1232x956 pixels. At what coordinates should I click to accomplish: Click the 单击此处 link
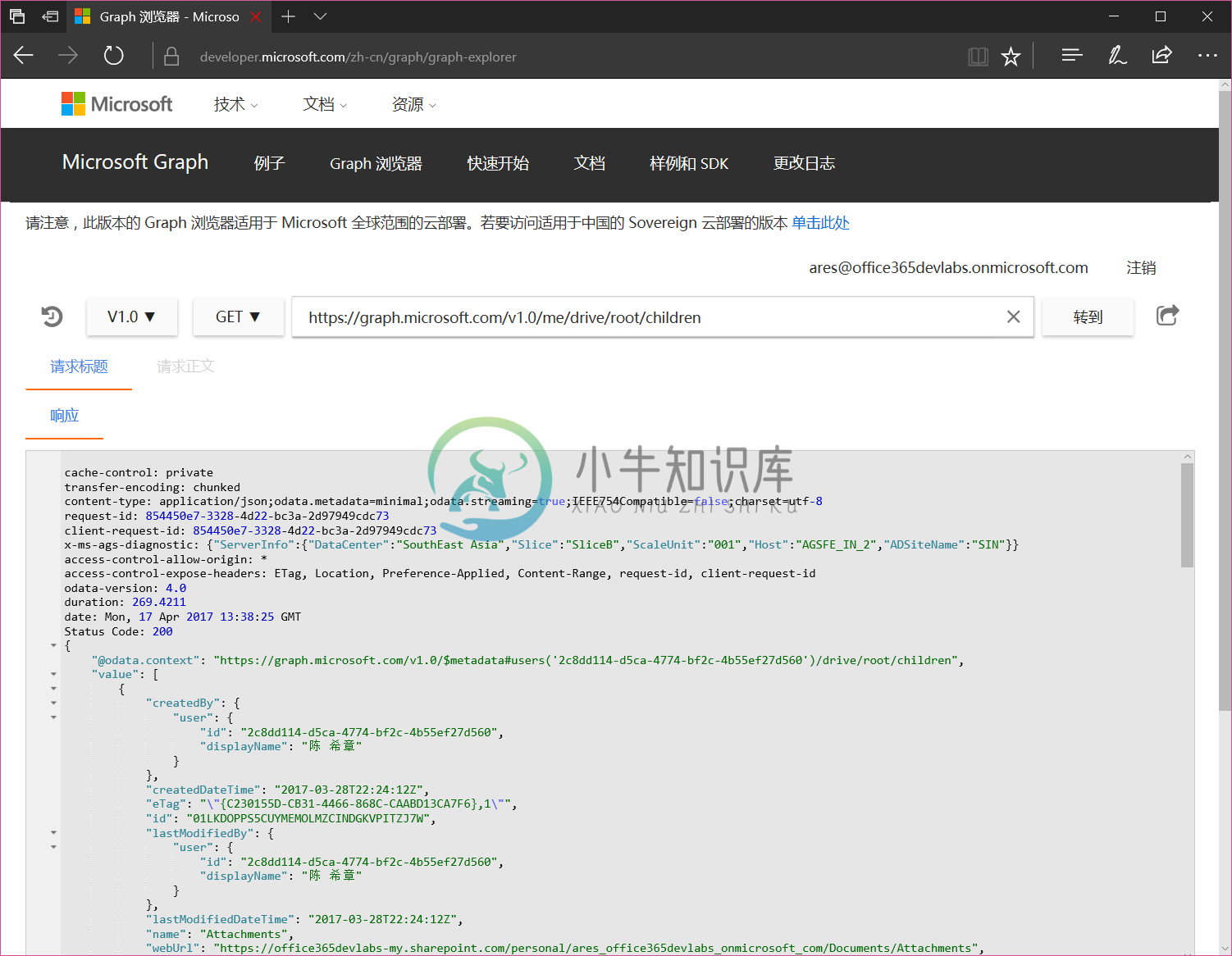(x=820, y=223)
